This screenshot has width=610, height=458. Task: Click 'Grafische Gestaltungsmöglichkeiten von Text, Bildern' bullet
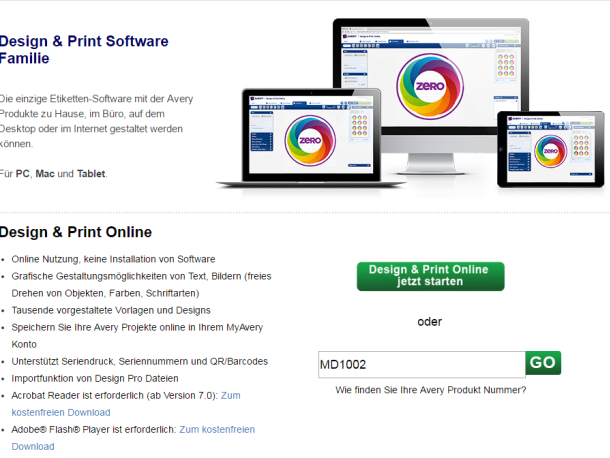(x=141, y=284)
